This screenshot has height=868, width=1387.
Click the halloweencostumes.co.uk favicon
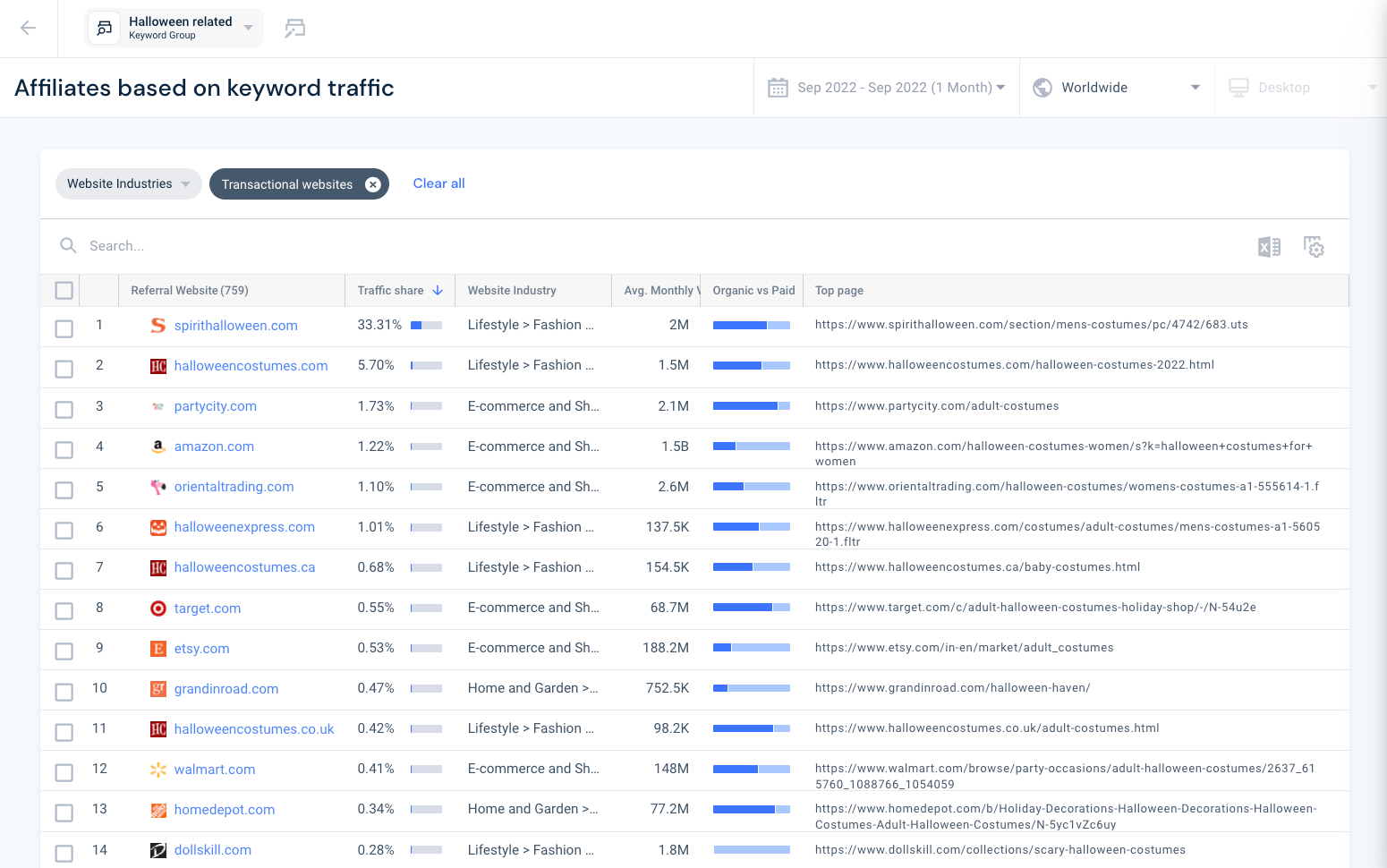point(158,729)
